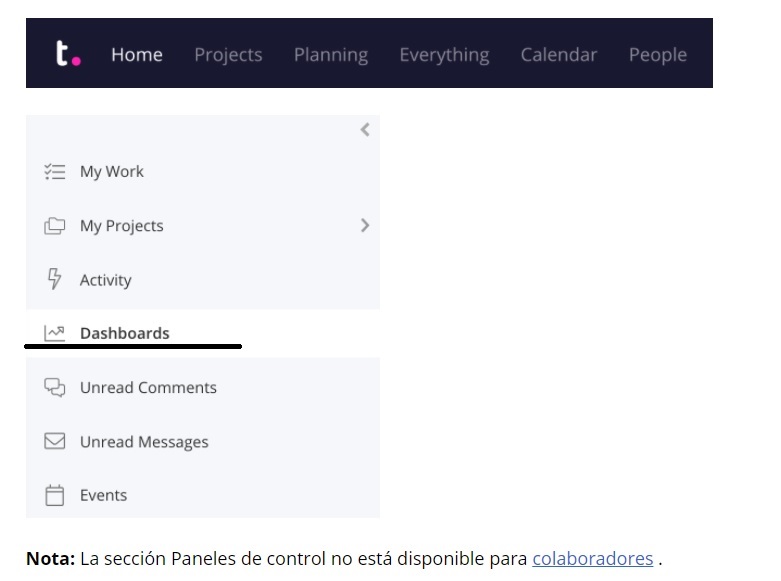Click the Unread Comments speech bubble icon
781x581 pixels.
55,387
